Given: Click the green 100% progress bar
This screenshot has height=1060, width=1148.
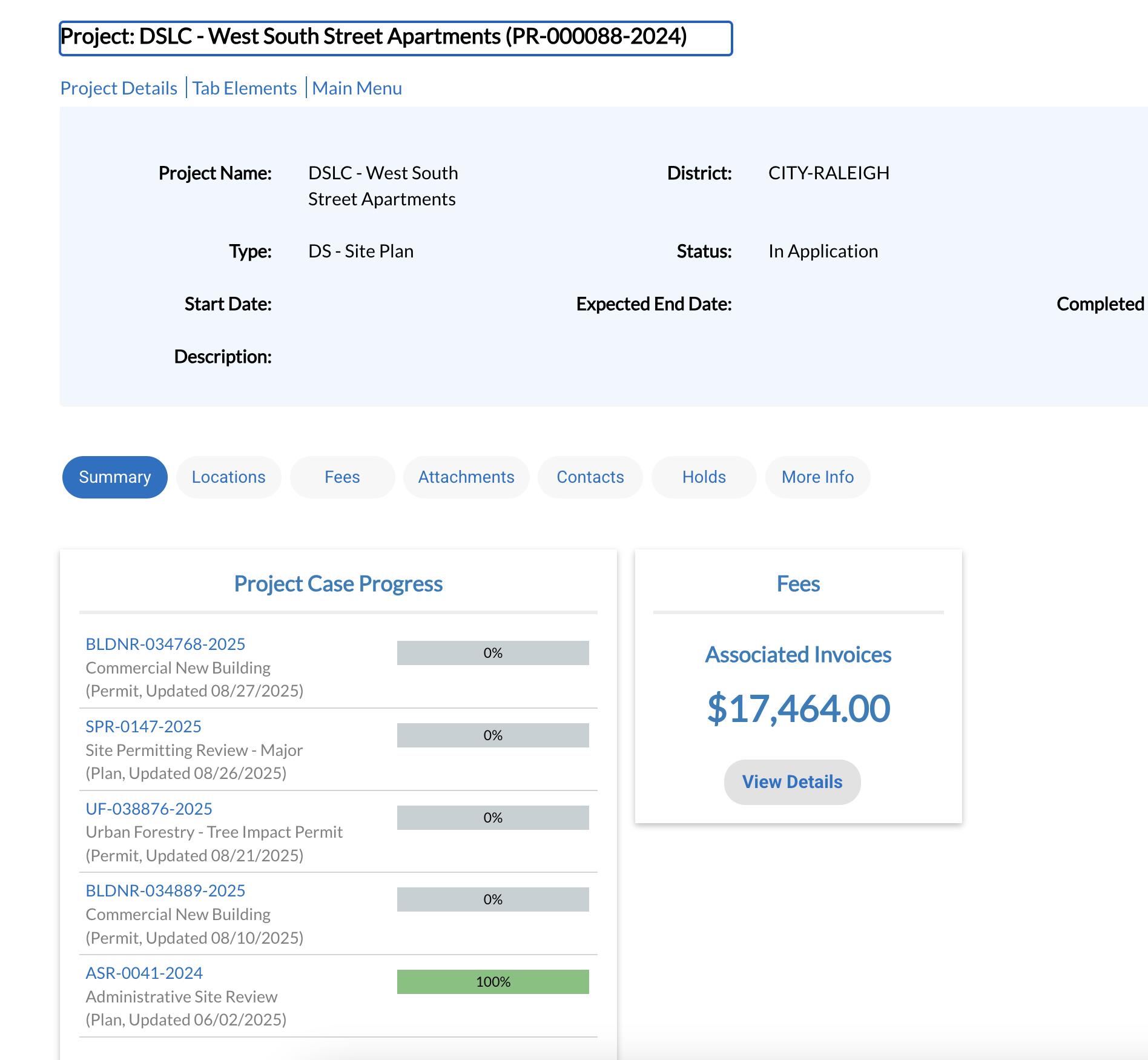Looking at the screenshot, I should click(493, 982).
